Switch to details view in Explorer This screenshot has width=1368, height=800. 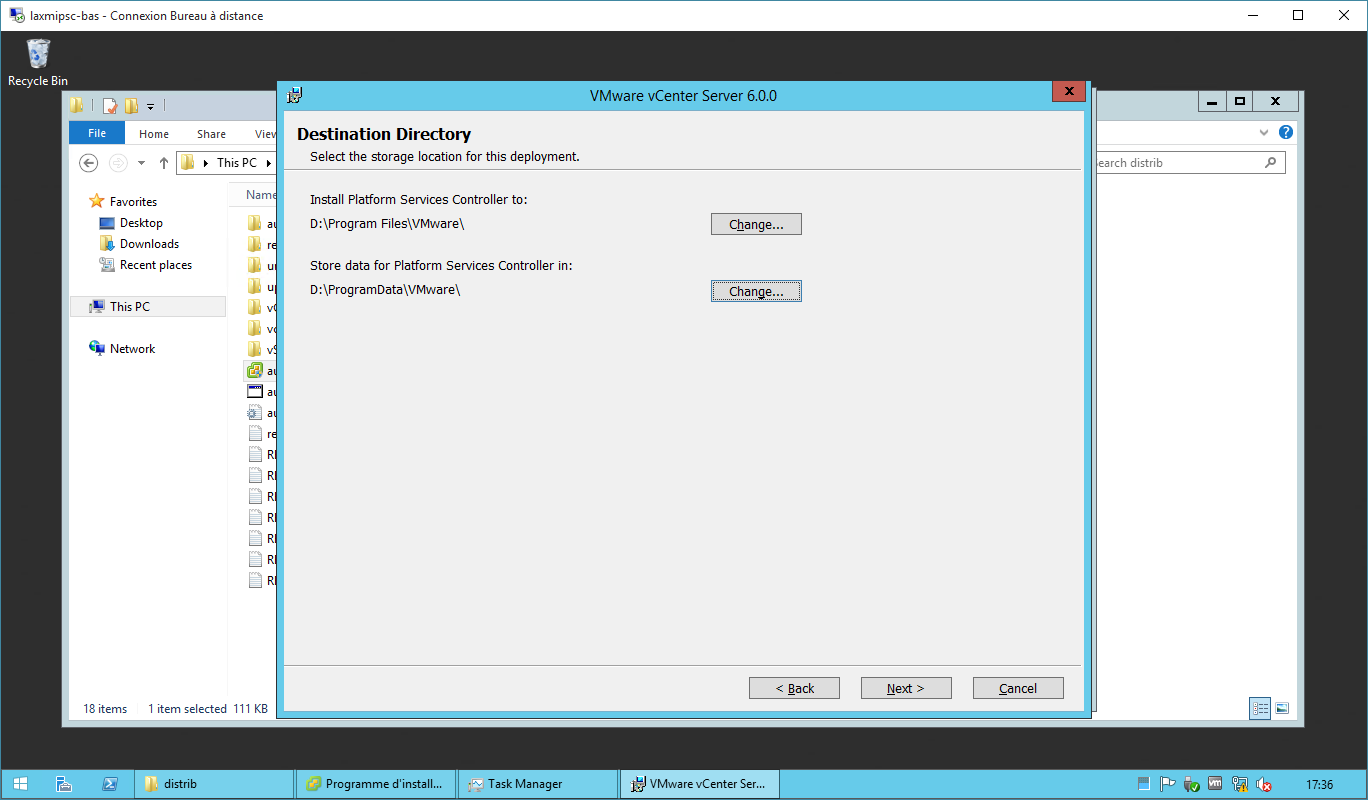pos(1260,708)
